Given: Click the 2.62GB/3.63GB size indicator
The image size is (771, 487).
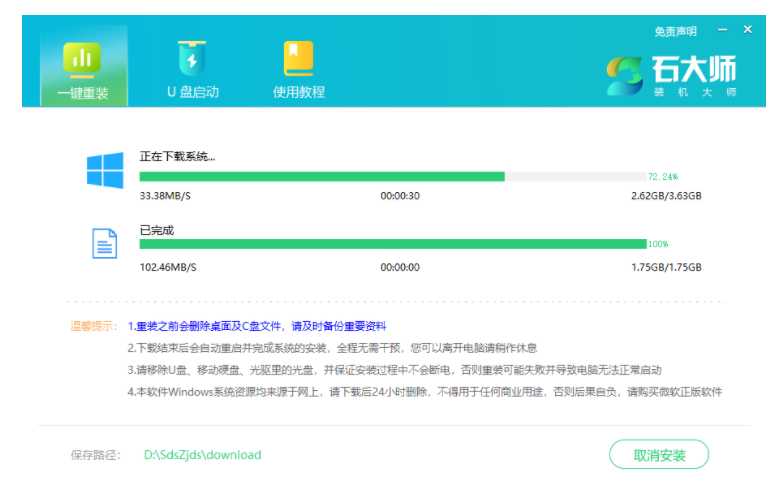Looking at the screenshot, I should click(x=666, y=196).
